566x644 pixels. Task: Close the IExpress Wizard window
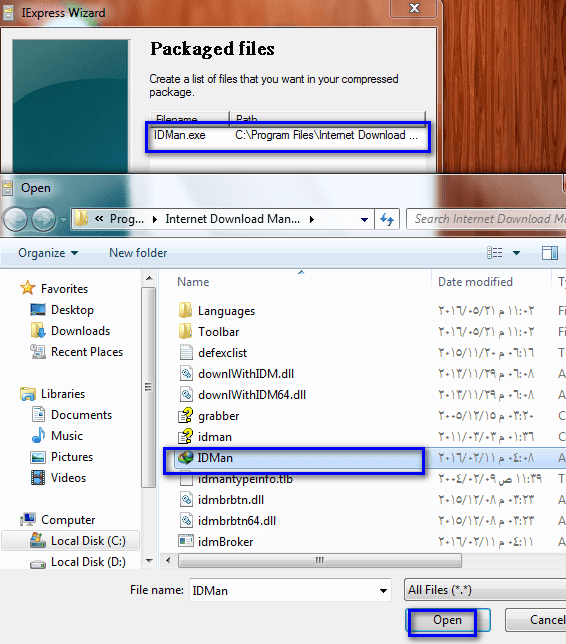point(414,8)
